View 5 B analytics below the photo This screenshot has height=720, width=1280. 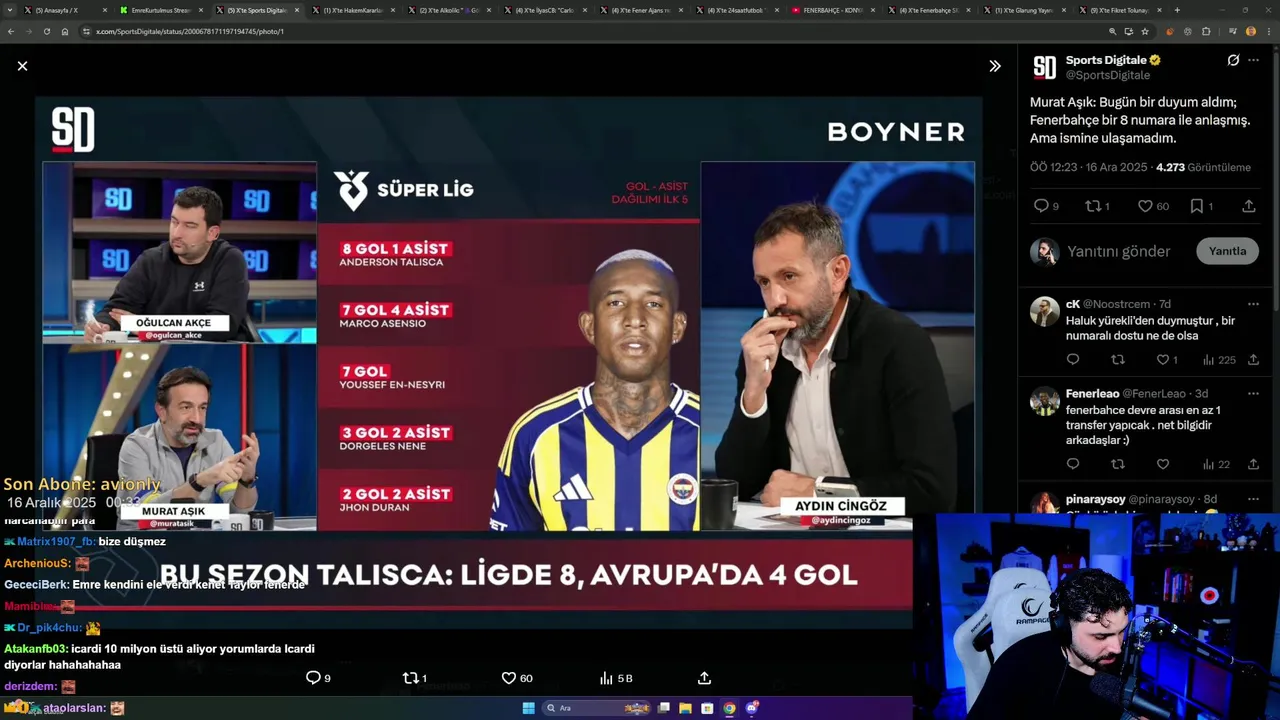tap(616, 678)
